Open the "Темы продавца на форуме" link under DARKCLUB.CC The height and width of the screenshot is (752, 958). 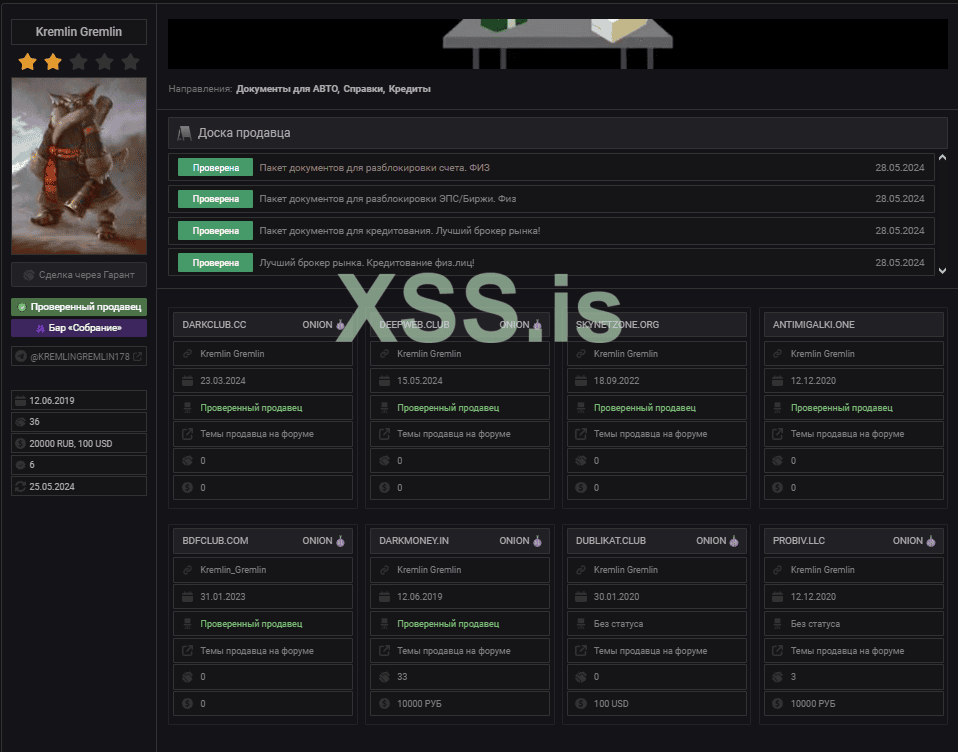257,434
